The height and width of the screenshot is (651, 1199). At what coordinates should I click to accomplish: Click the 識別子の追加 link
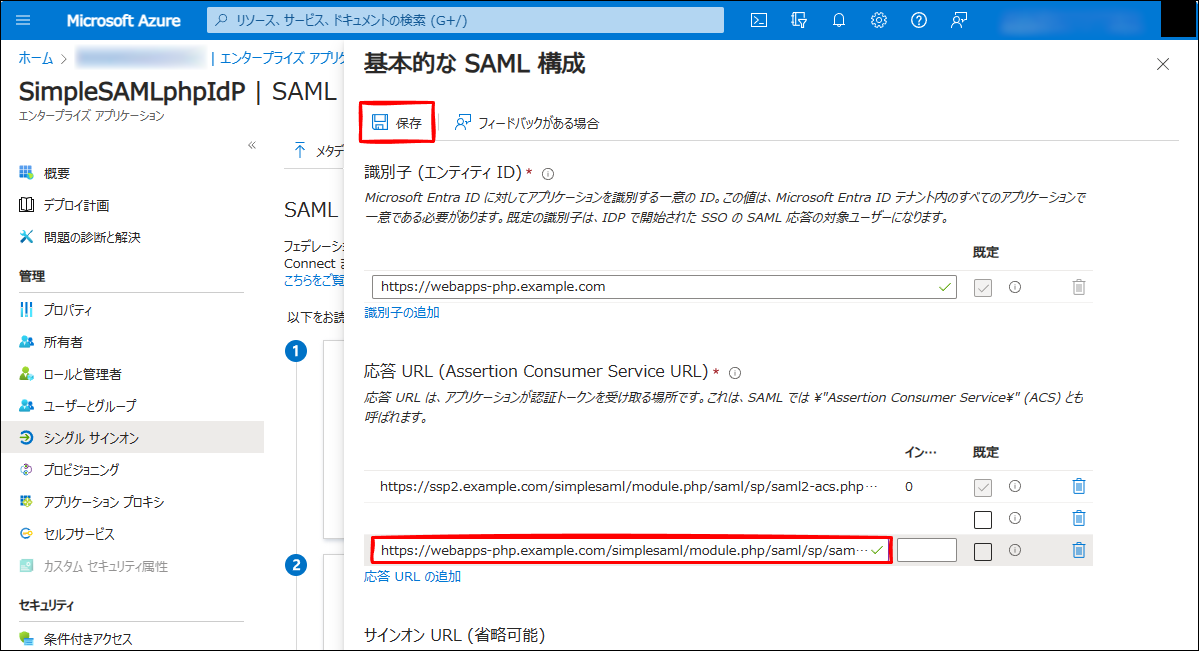click(401, 312)
